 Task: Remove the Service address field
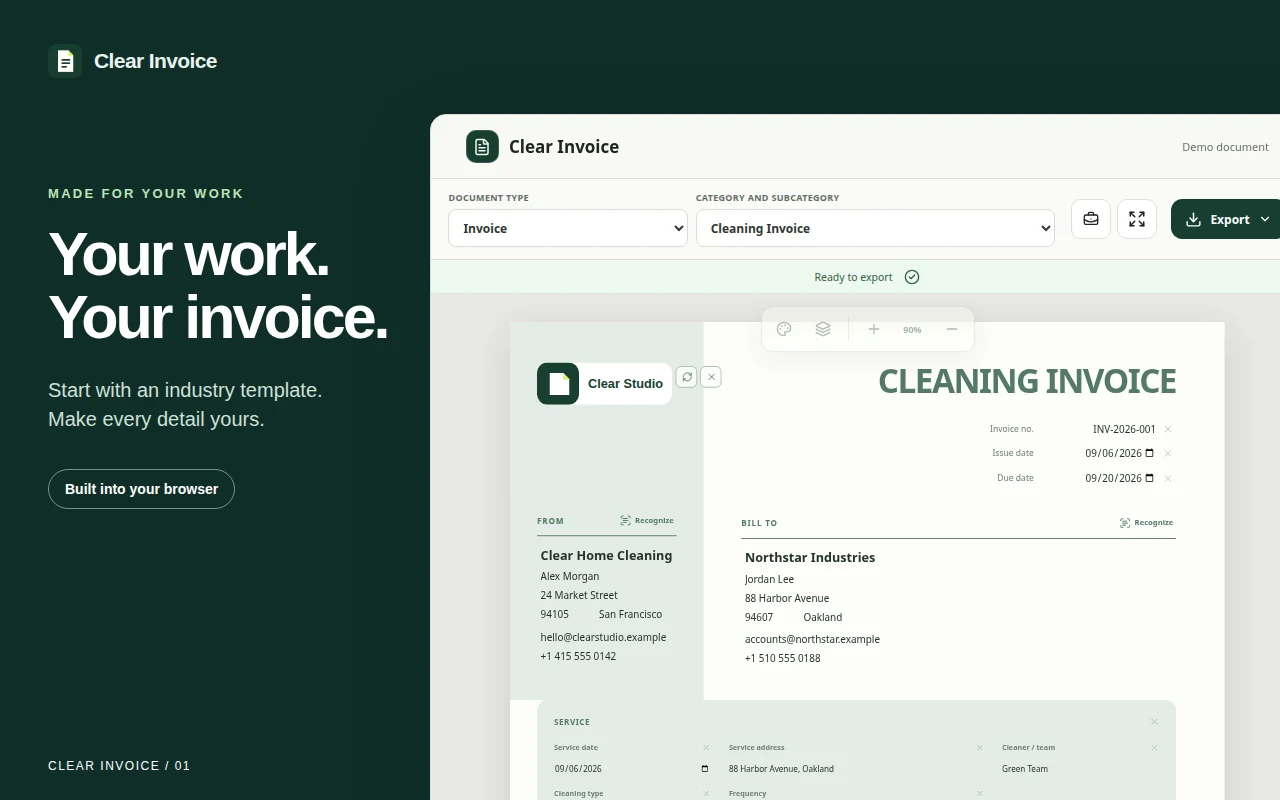click(980, 748)
